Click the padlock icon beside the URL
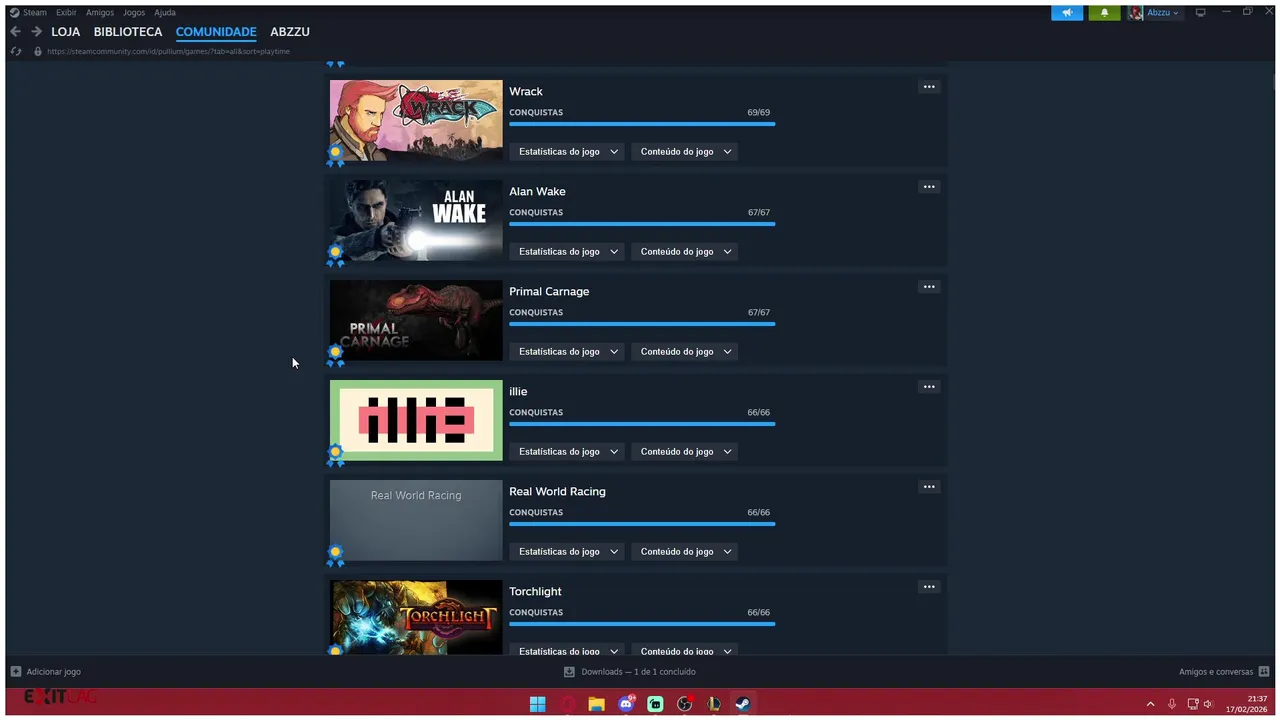This screenshot has height=720, width=1280. coord(38,51)
